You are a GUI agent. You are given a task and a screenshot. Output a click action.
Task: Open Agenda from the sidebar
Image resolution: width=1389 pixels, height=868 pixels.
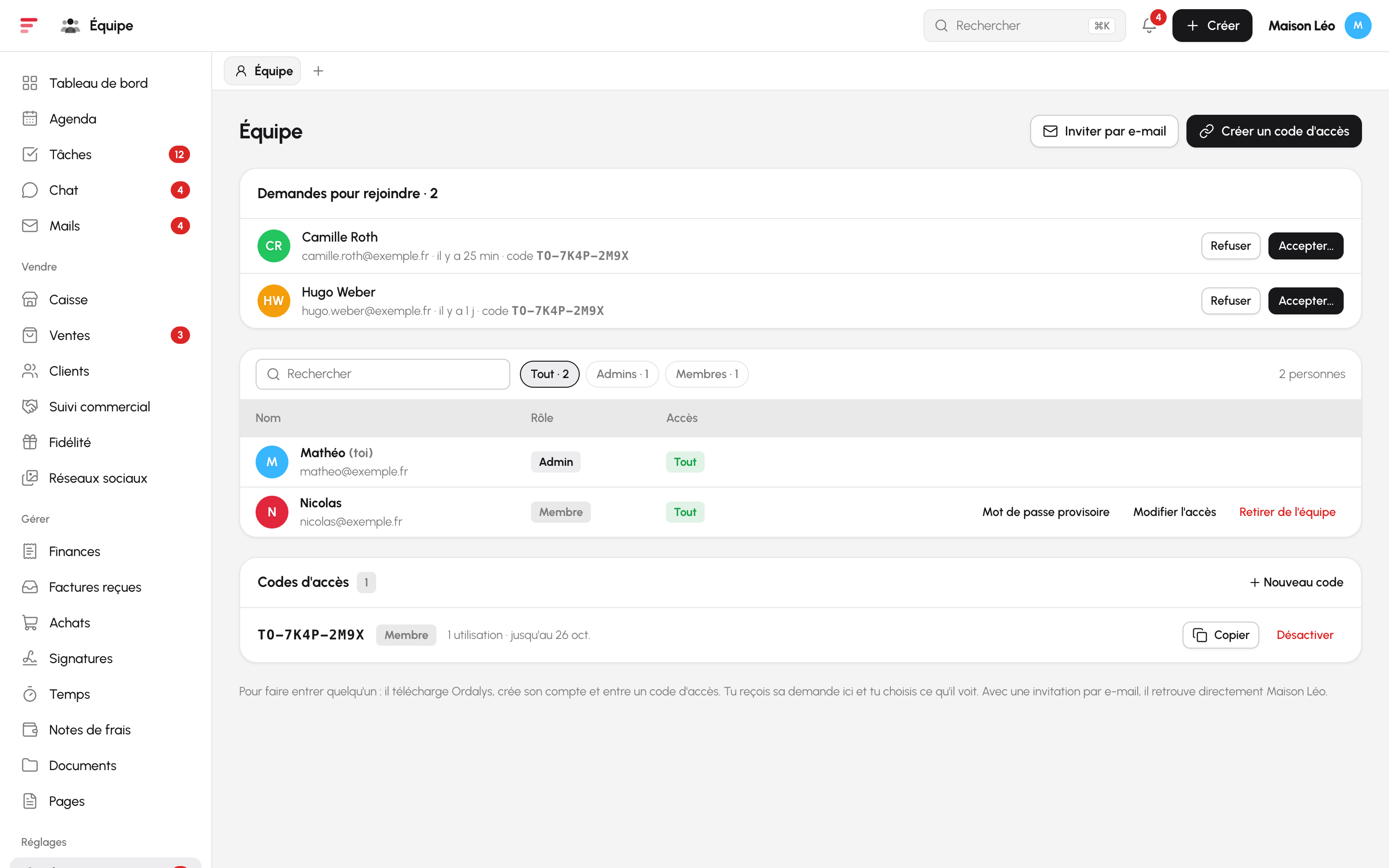(106, 119)
